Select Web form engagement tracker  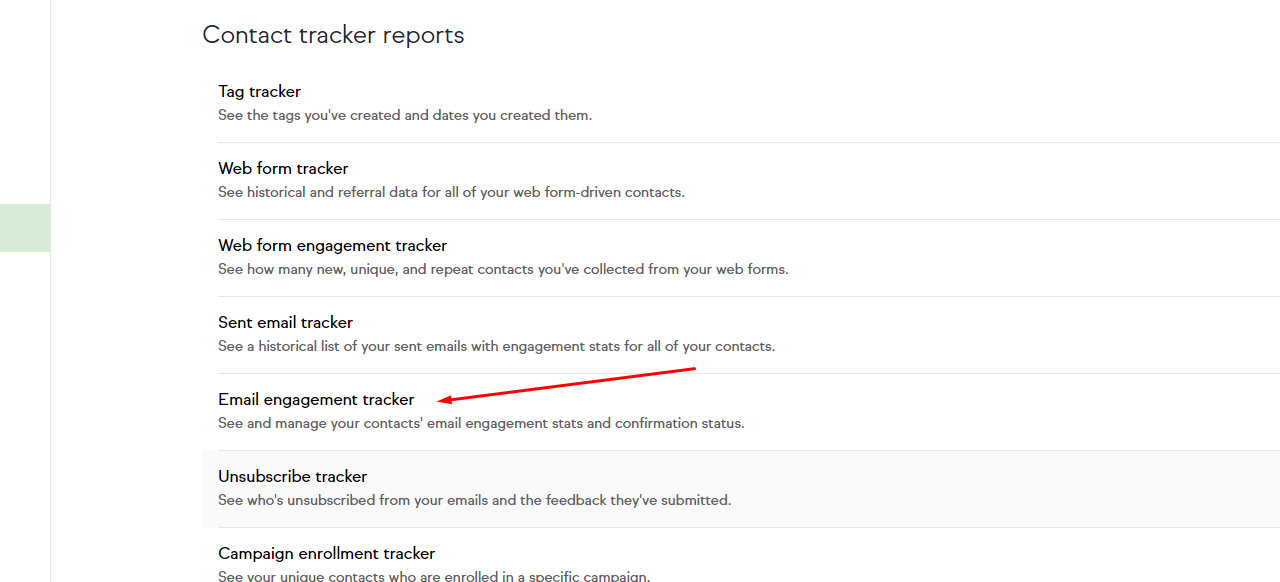coord(332,246)
